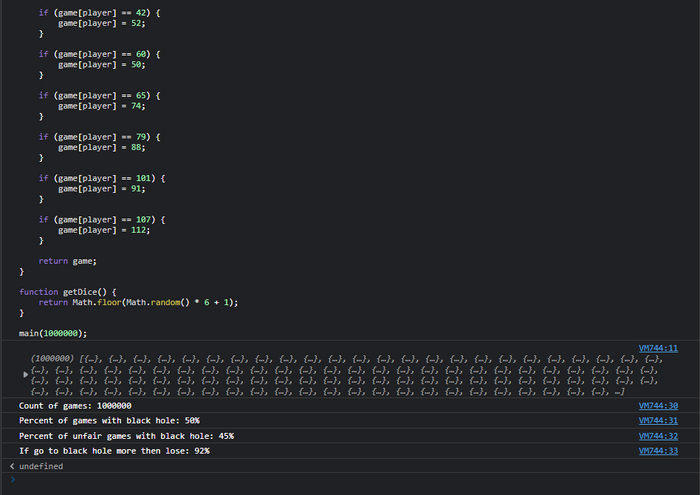Click the 'Count of games: 1000000' log message
Viewport: 700px width, 495px height.
(76, 406)
